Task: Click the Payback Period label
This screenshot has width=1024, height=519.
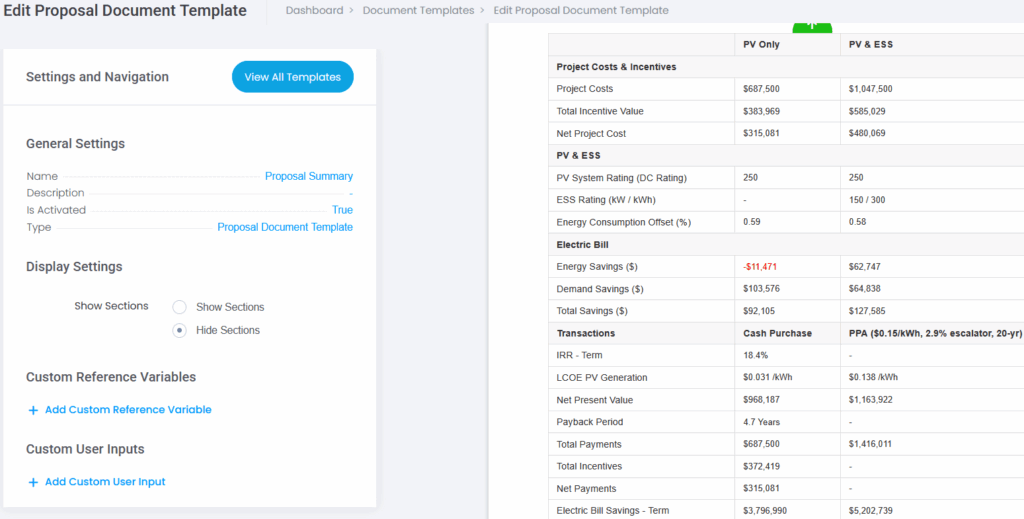Action: tap(590, 422)
